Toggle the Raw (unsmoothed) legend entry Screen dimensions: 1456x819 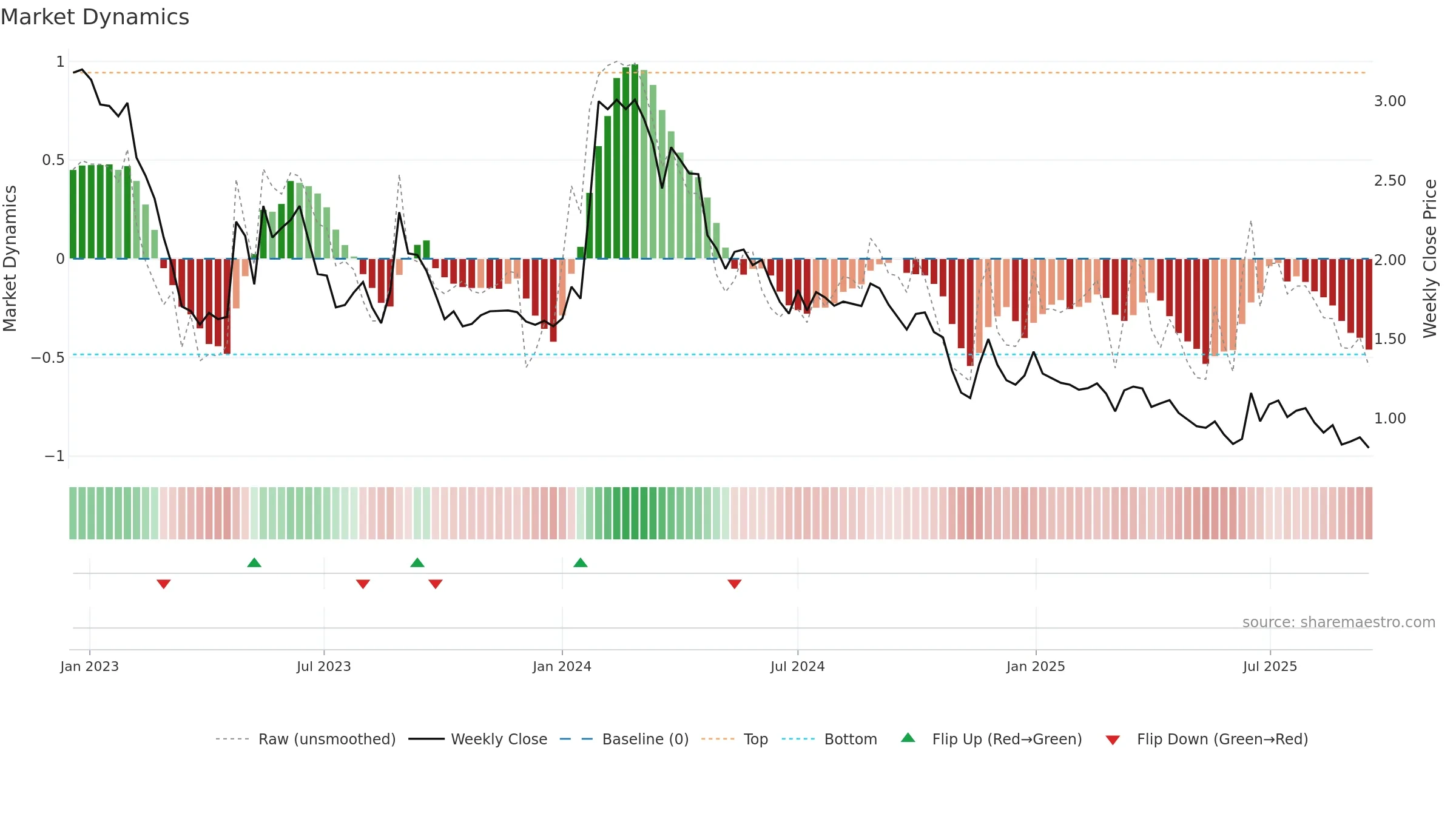[x=305, y=739]
